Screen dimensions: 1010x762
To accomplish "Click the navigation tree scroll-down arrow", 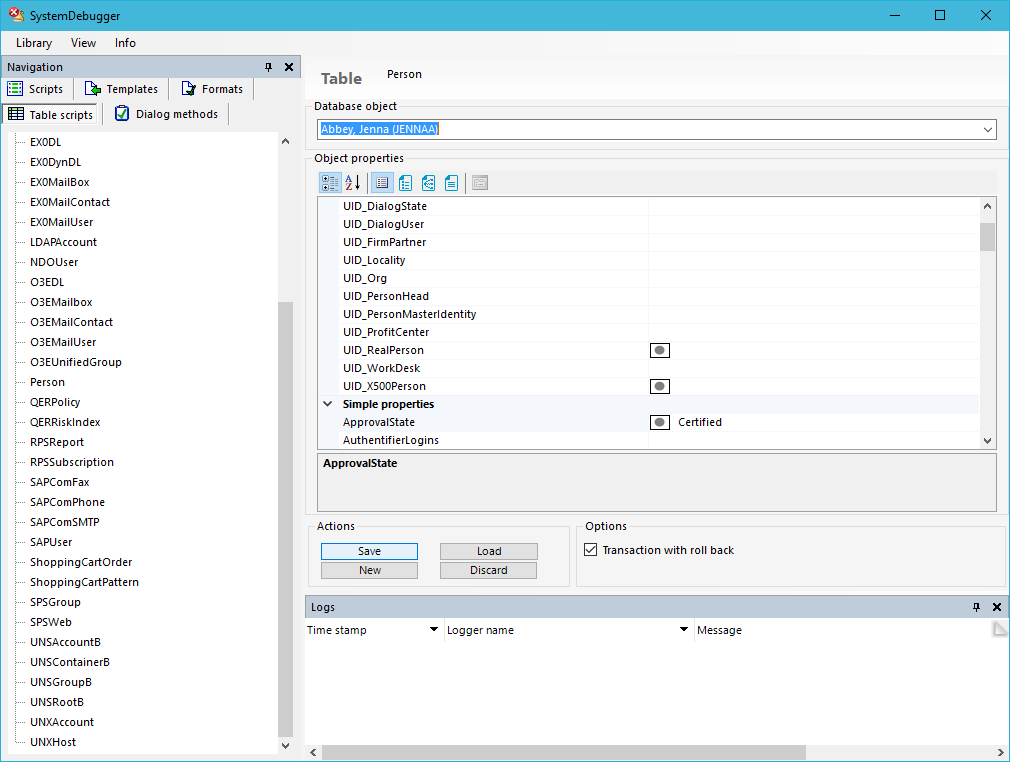I will [x=285, y=745].
